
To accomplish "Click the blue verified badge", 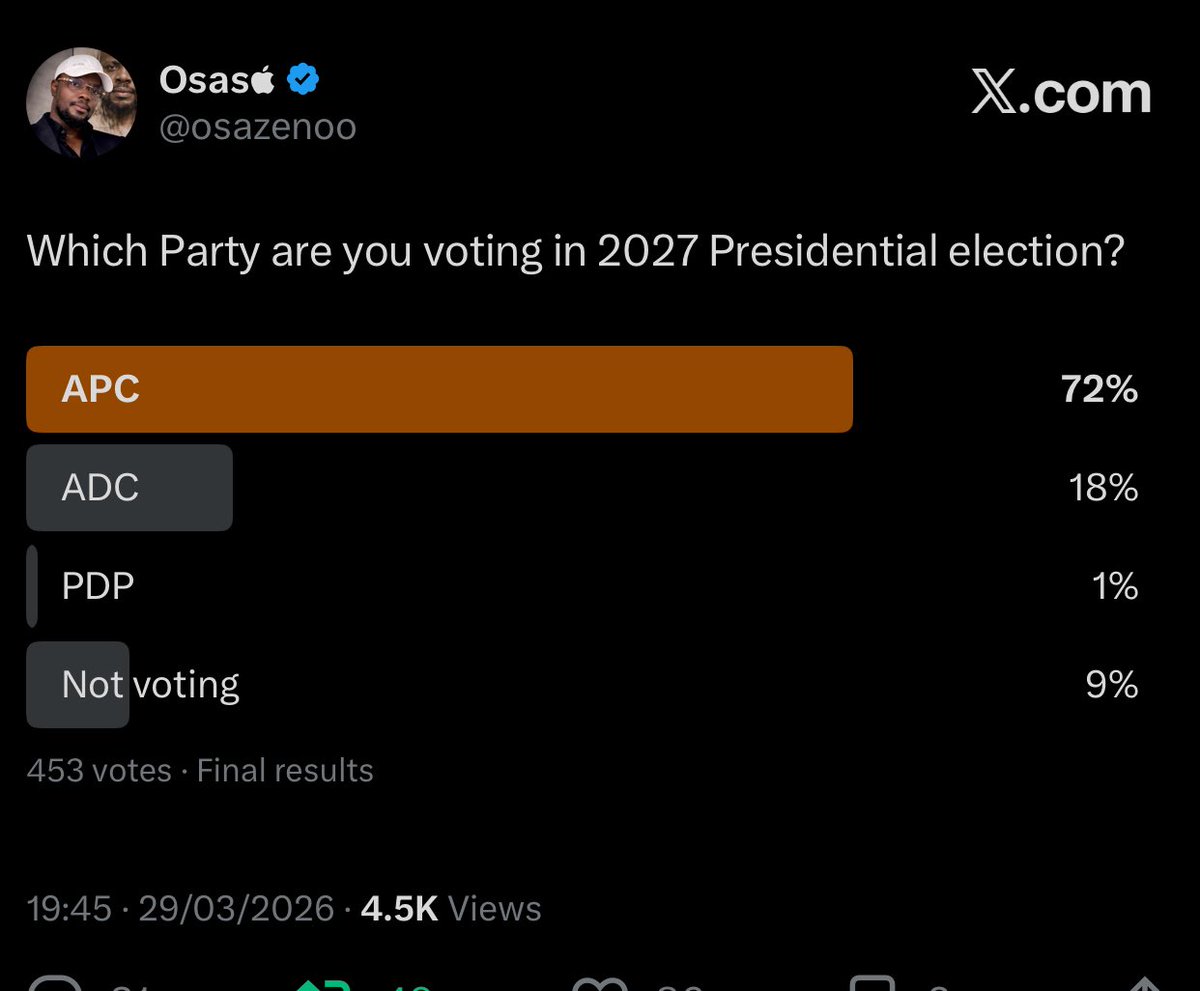I will click(x=303, y=80).
